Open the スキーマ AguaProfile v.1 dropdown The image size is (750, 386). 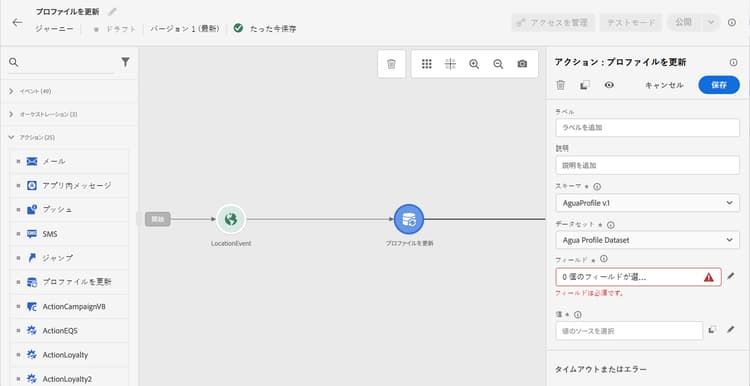[648, 203]
